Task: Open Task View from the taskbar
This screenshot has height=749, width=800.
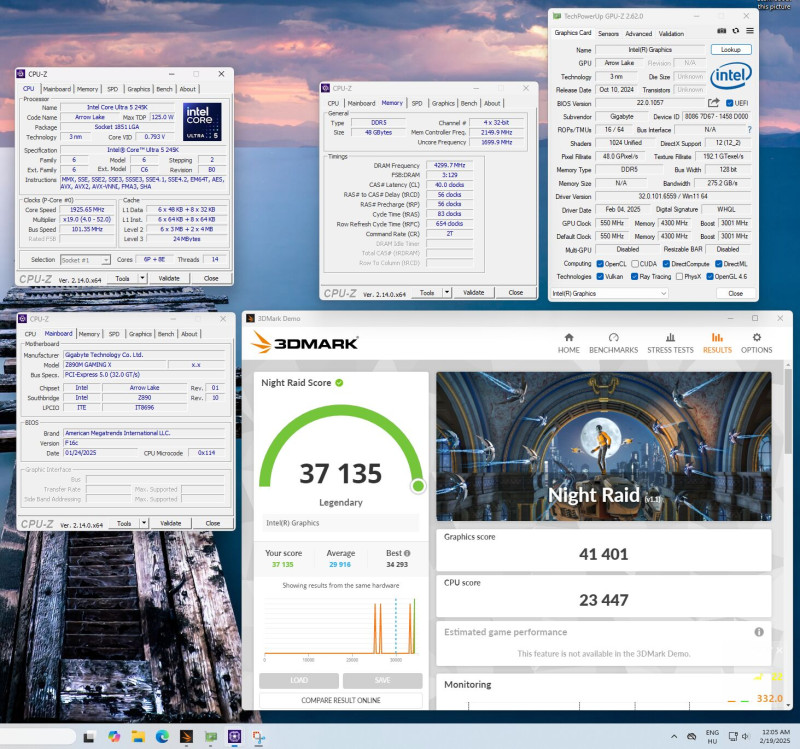Action: coord(89,737)
